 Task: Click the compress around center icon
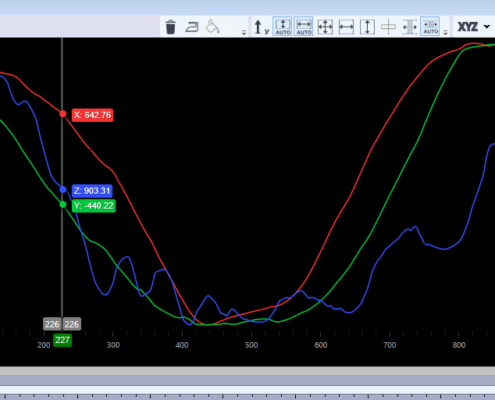[x=409, y=27]
